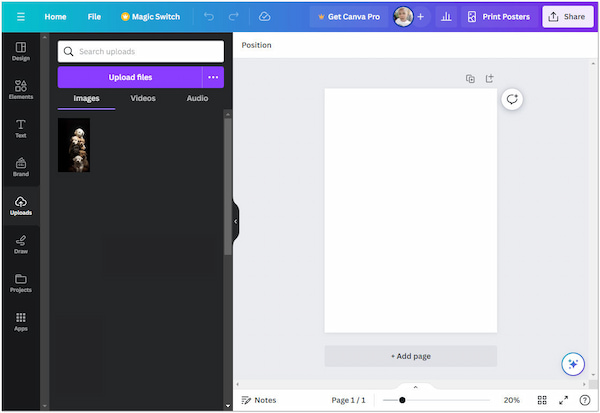The height and width of the screenshot is (413, 600).
Task: Open the help question mark
Action: pyautogui.click(x=584, y=400)
